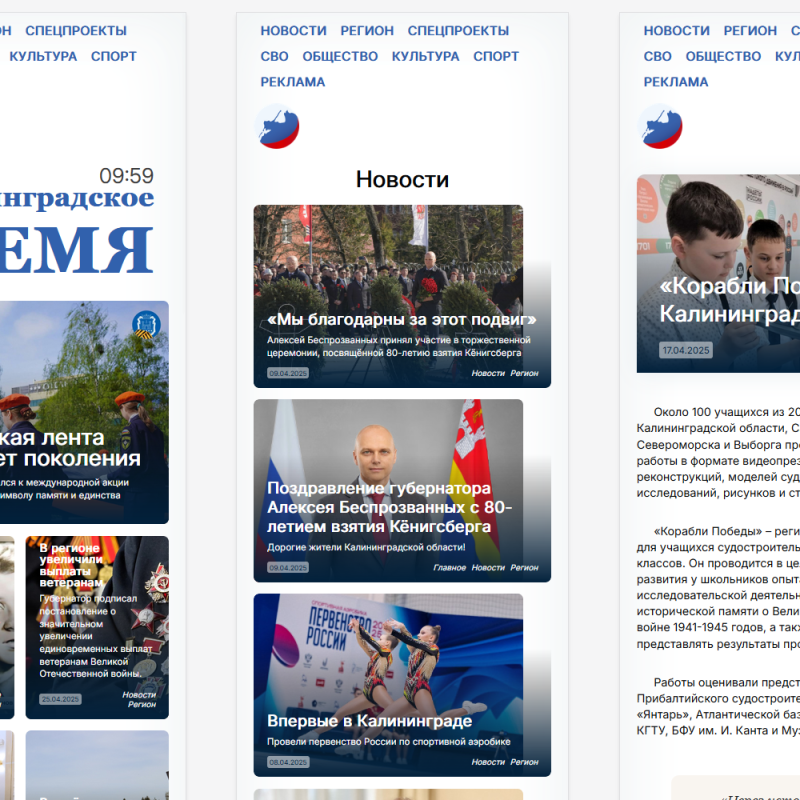Open КУЛЬТУРА in the middle panel menu
This screenshot has width=800, height=800.
click(x=426, y=56)
